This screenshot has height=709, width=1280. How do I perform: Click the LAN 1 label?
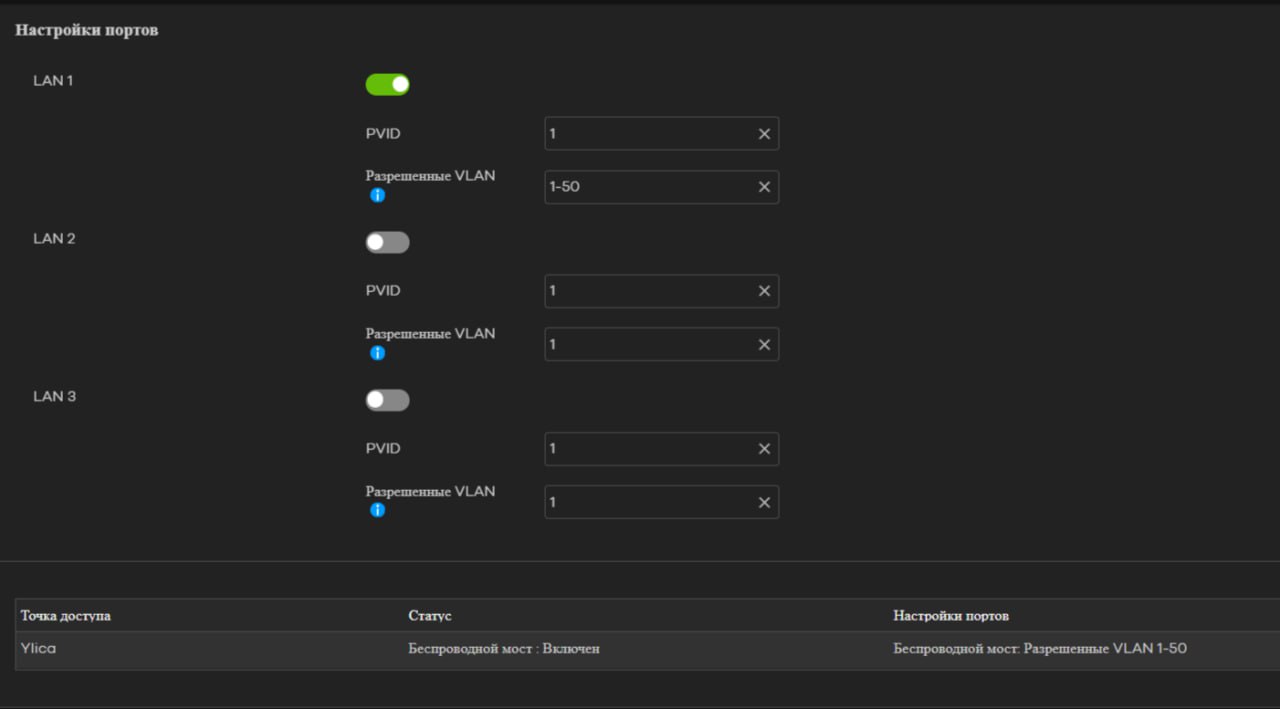coord(53,81)
